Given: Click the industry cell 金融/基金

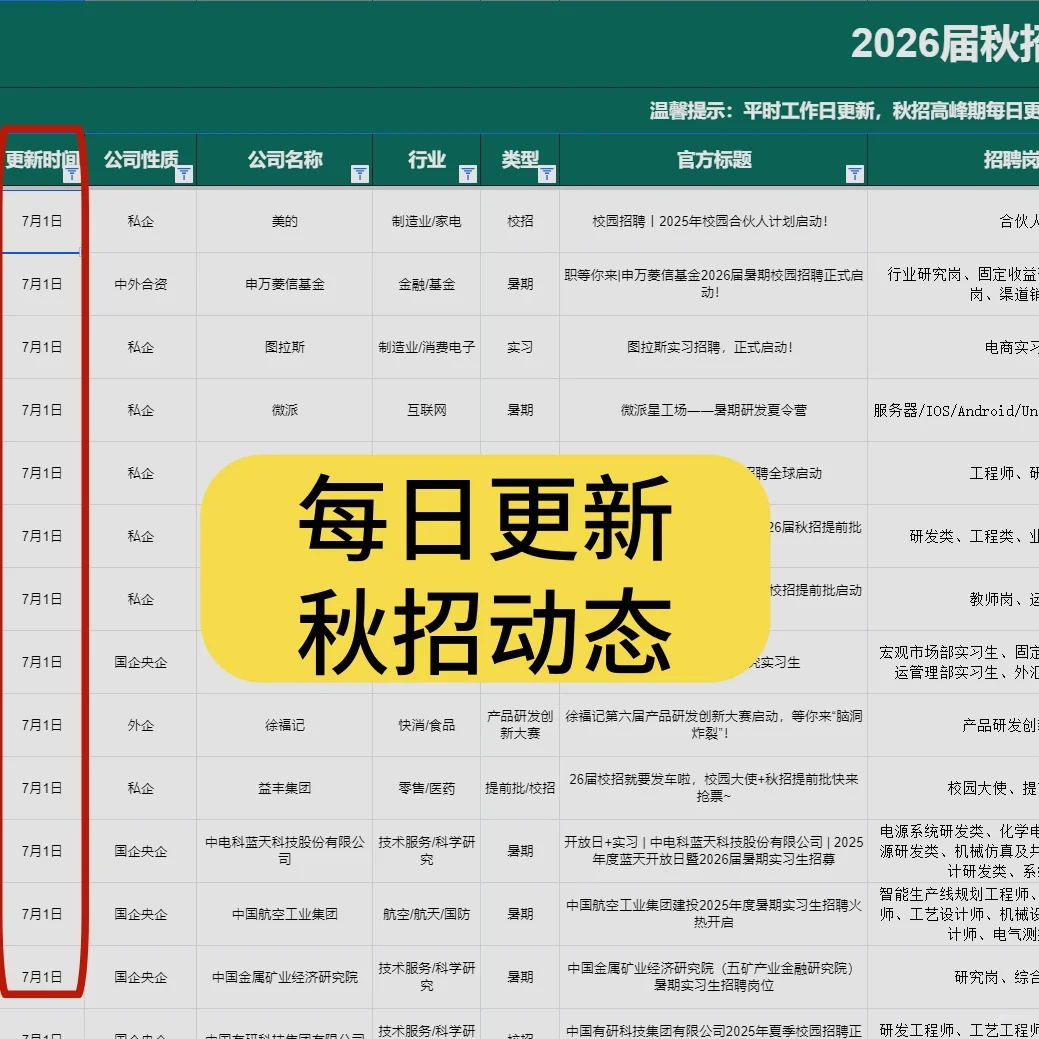Looking at the screenshot, I should click(427, 284).
